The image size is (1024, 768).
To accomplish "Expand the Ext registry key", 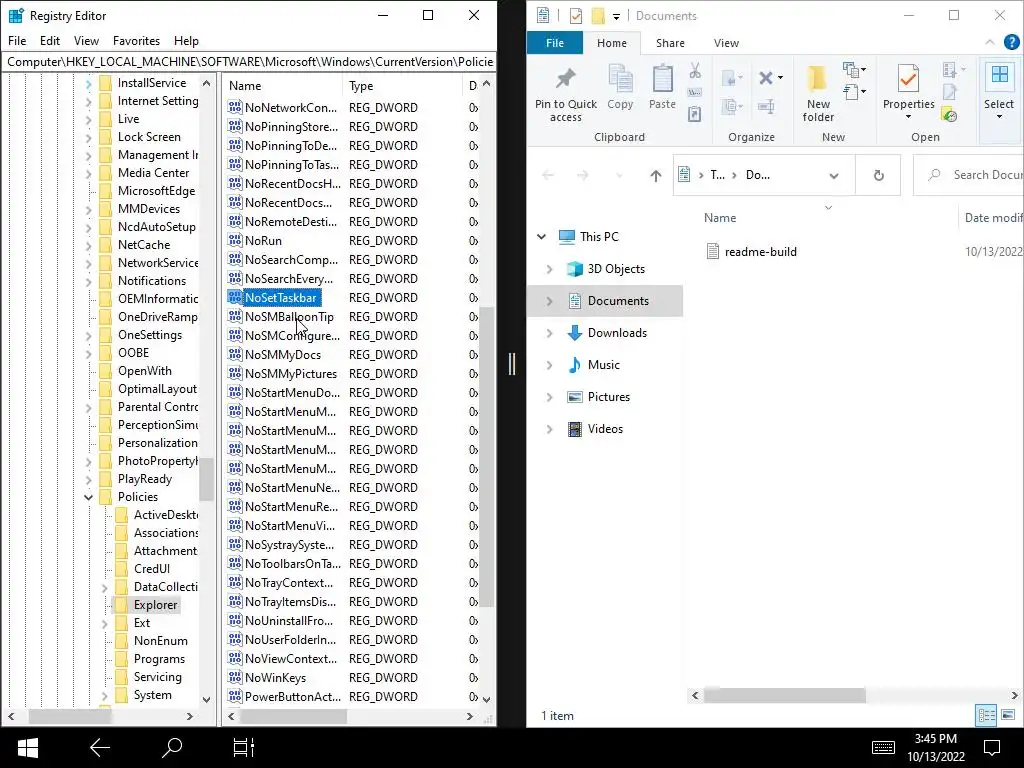I will click(104, 623).
